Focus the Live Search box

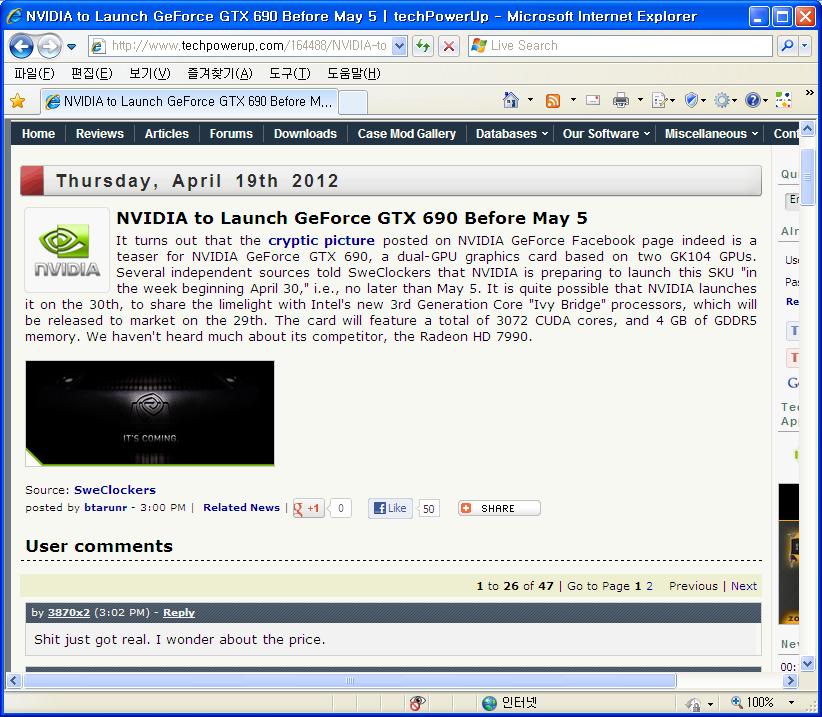[x=620, y=46]
